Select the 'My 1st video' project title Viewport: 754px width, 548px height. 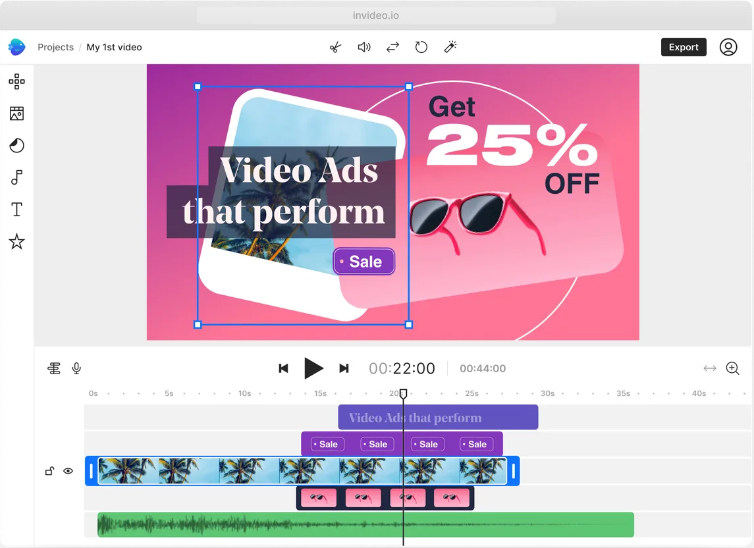114,47
